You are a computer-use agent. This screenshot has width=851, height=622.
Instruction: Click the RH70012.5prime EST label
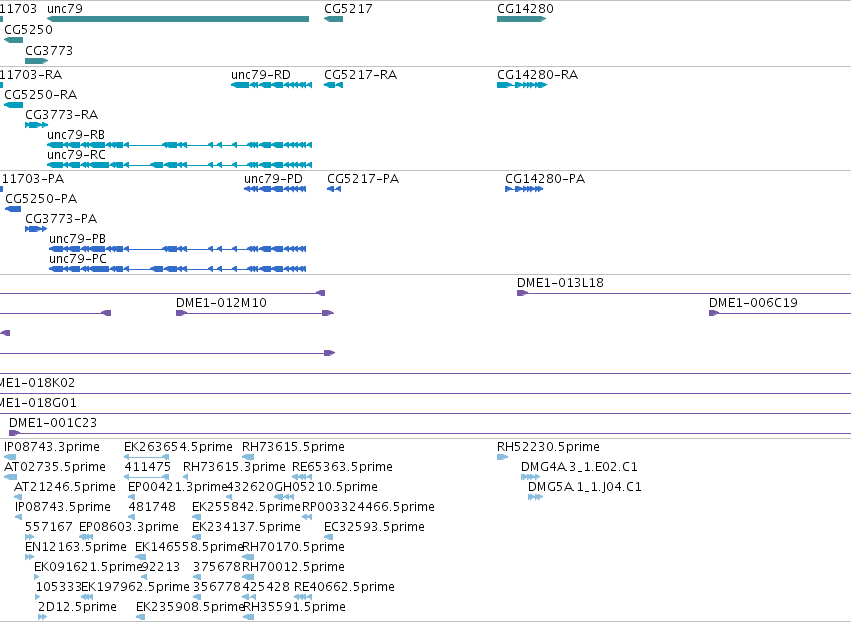coord(293,567)
